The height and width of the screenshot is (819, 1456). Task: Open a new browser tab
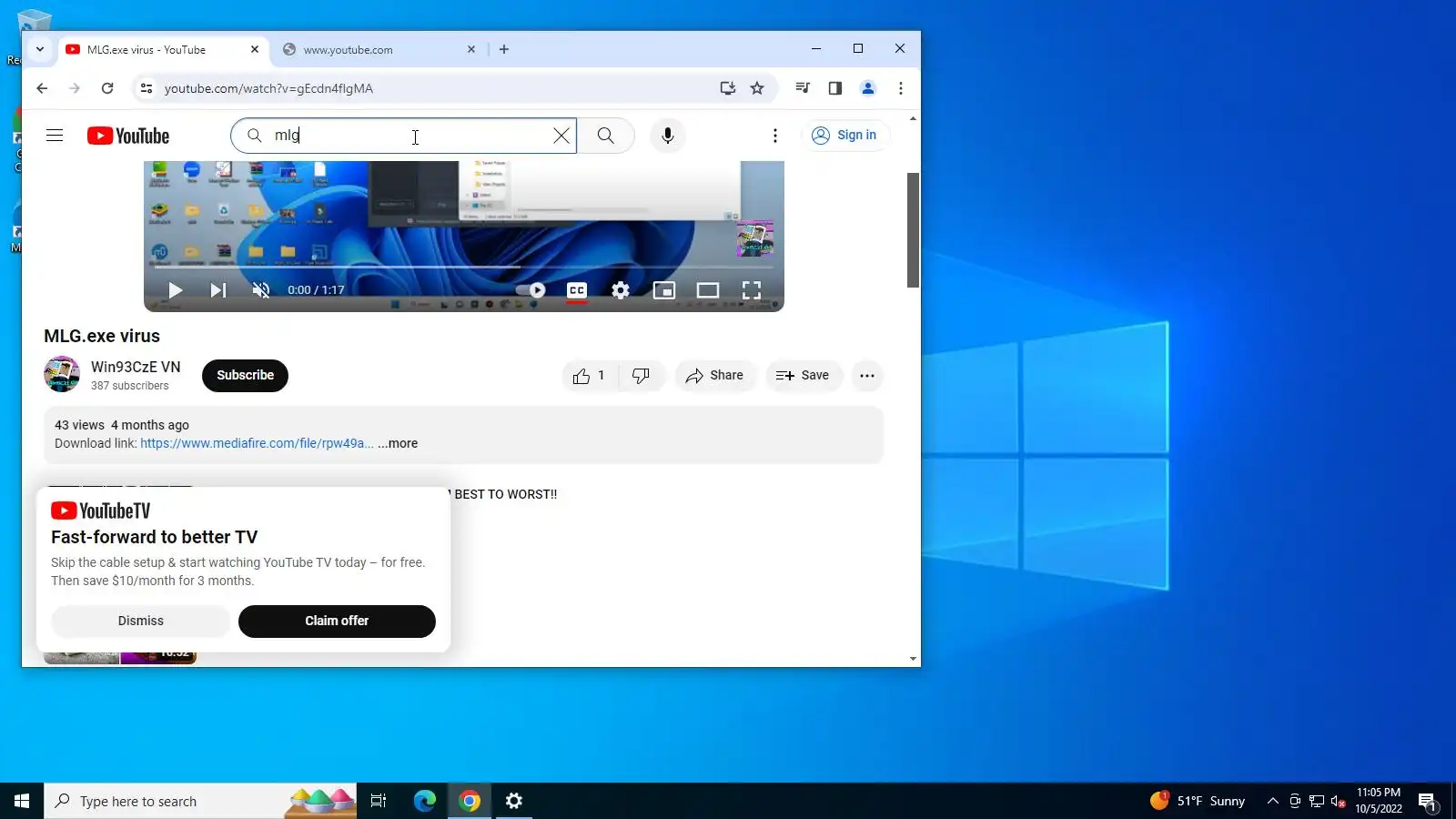tap(504, 49)
